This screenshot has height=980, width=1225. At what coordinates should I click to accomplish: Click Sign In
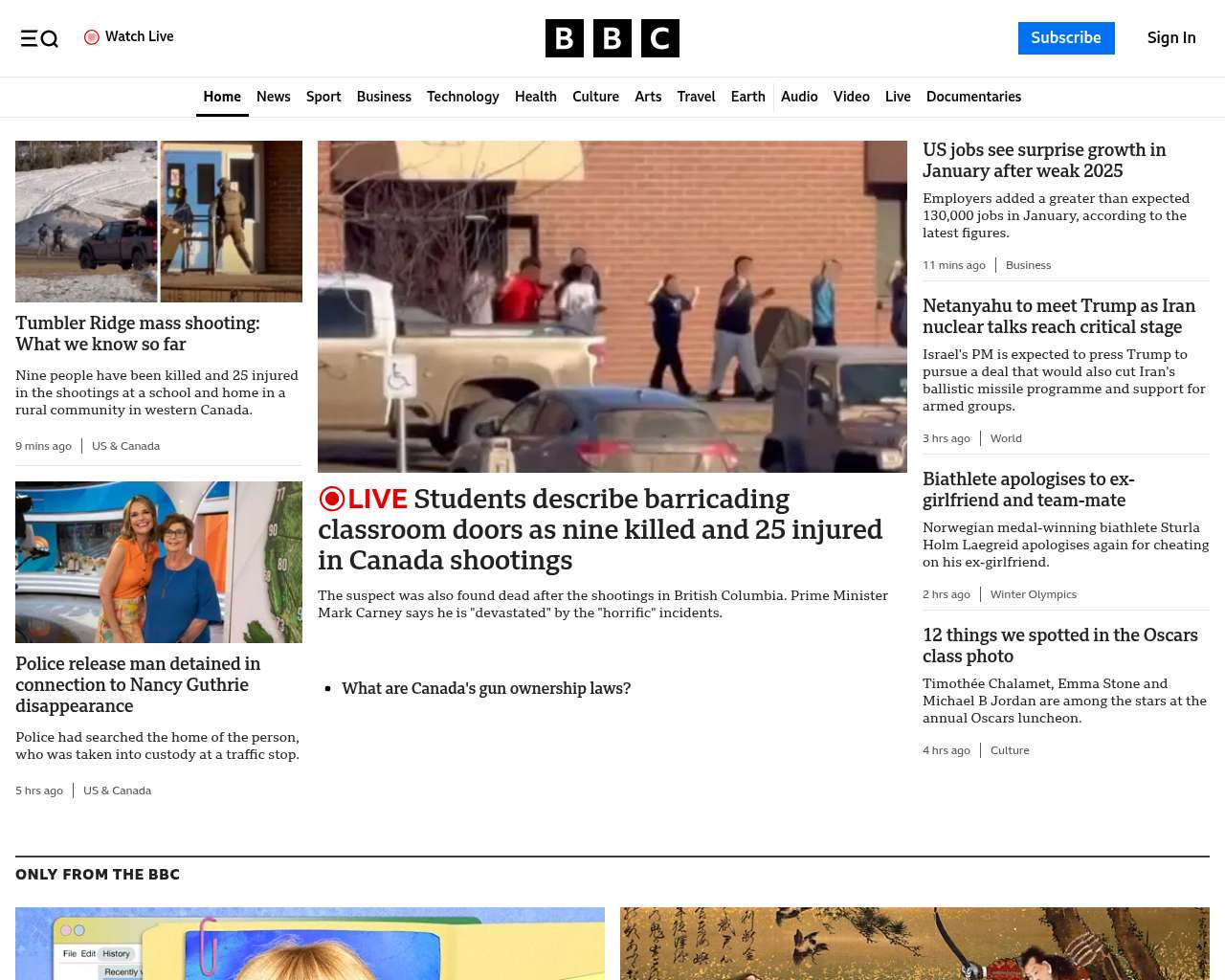1171,38
